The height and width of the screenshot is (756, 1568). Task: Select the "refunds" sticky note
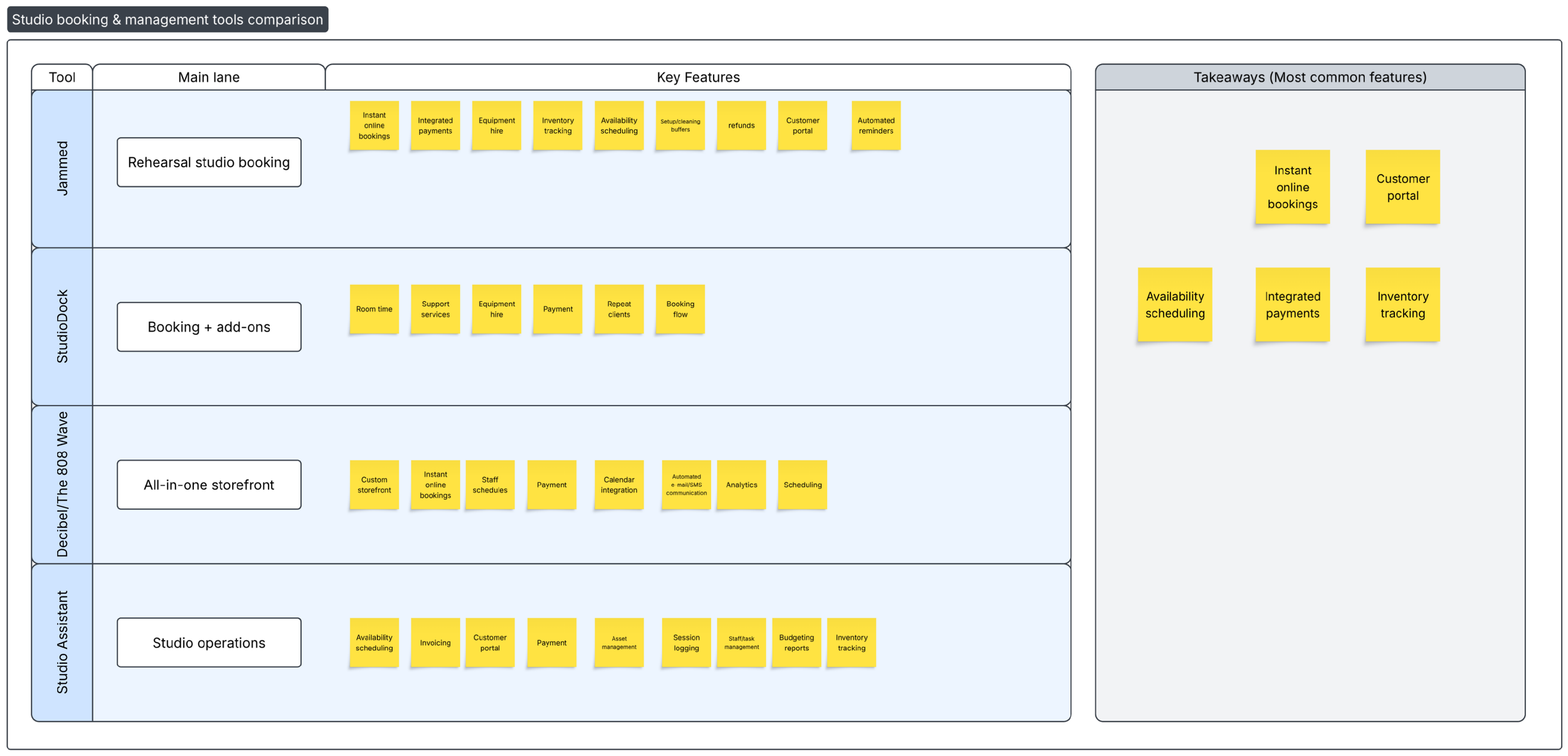coord(741,125)
